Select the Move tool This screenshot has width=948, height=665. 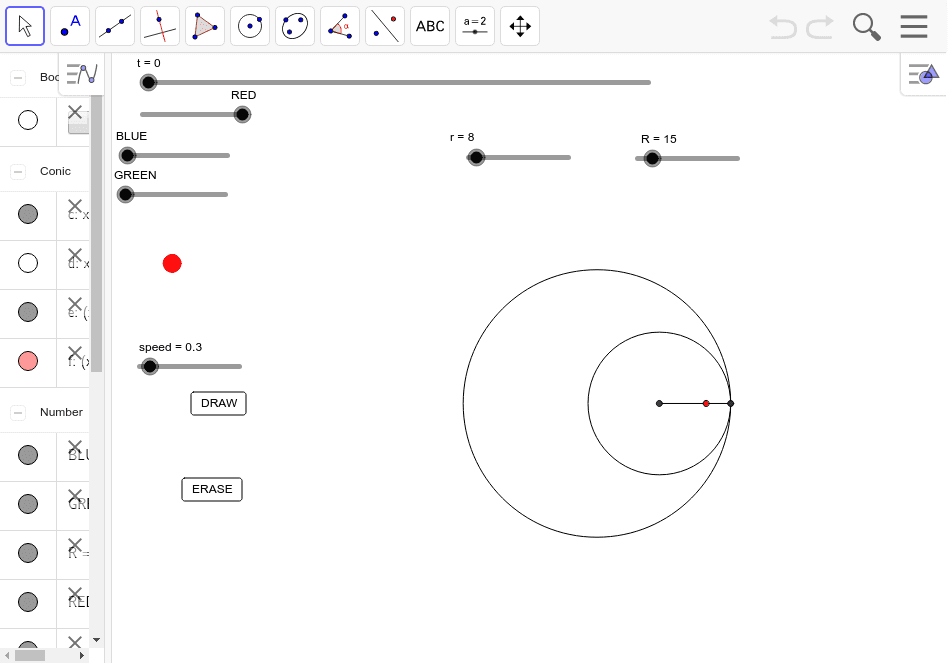pyautogui.click(x=25, y=25)
